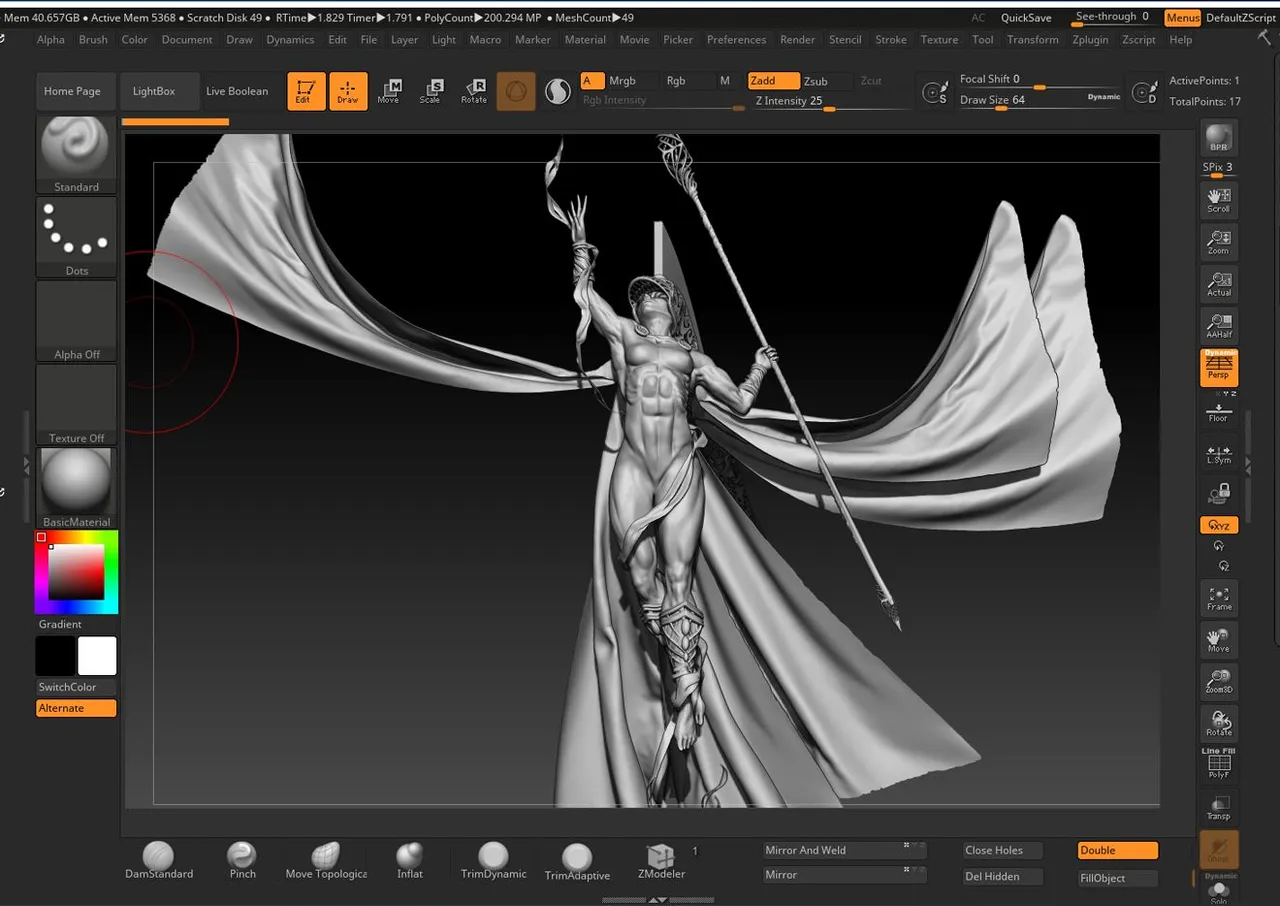Viewport: 1280px width, 906px height.
Task: Click the Frame view icon
Action: (1219, 598)
